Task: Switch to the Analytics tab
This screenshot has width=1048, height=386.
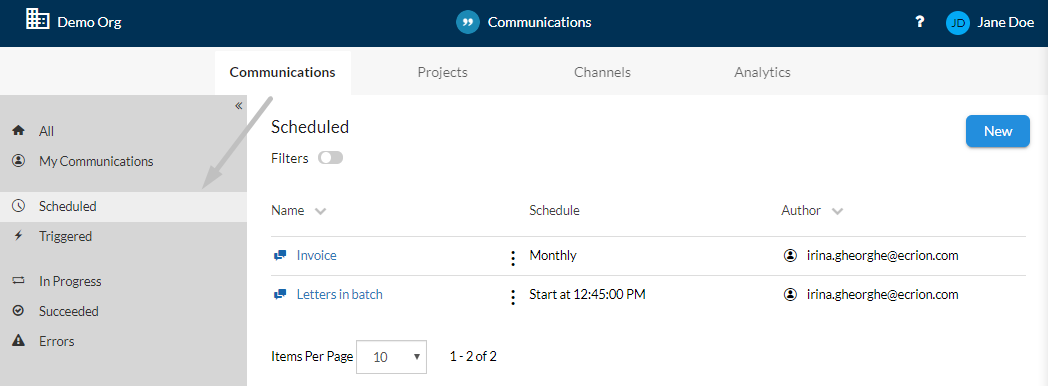Action: (763, 72)
